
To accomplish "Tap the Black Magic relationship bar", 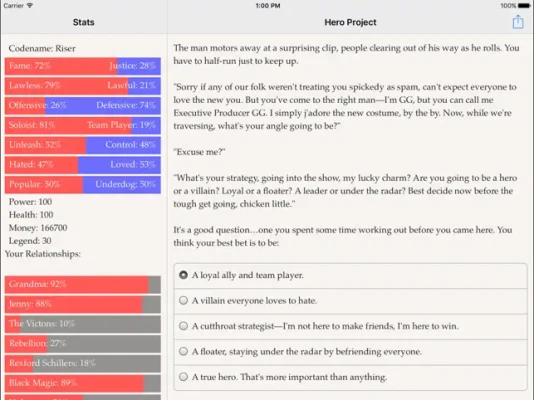I will click(83, 383).
